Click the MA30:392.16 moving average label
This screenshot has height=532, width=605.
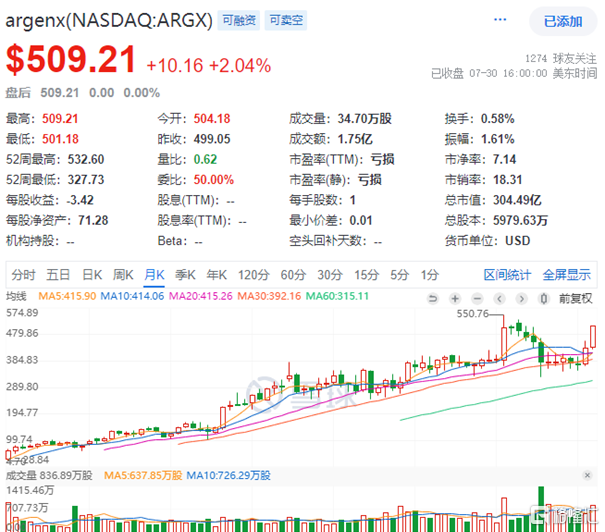[x=269, y=296]
